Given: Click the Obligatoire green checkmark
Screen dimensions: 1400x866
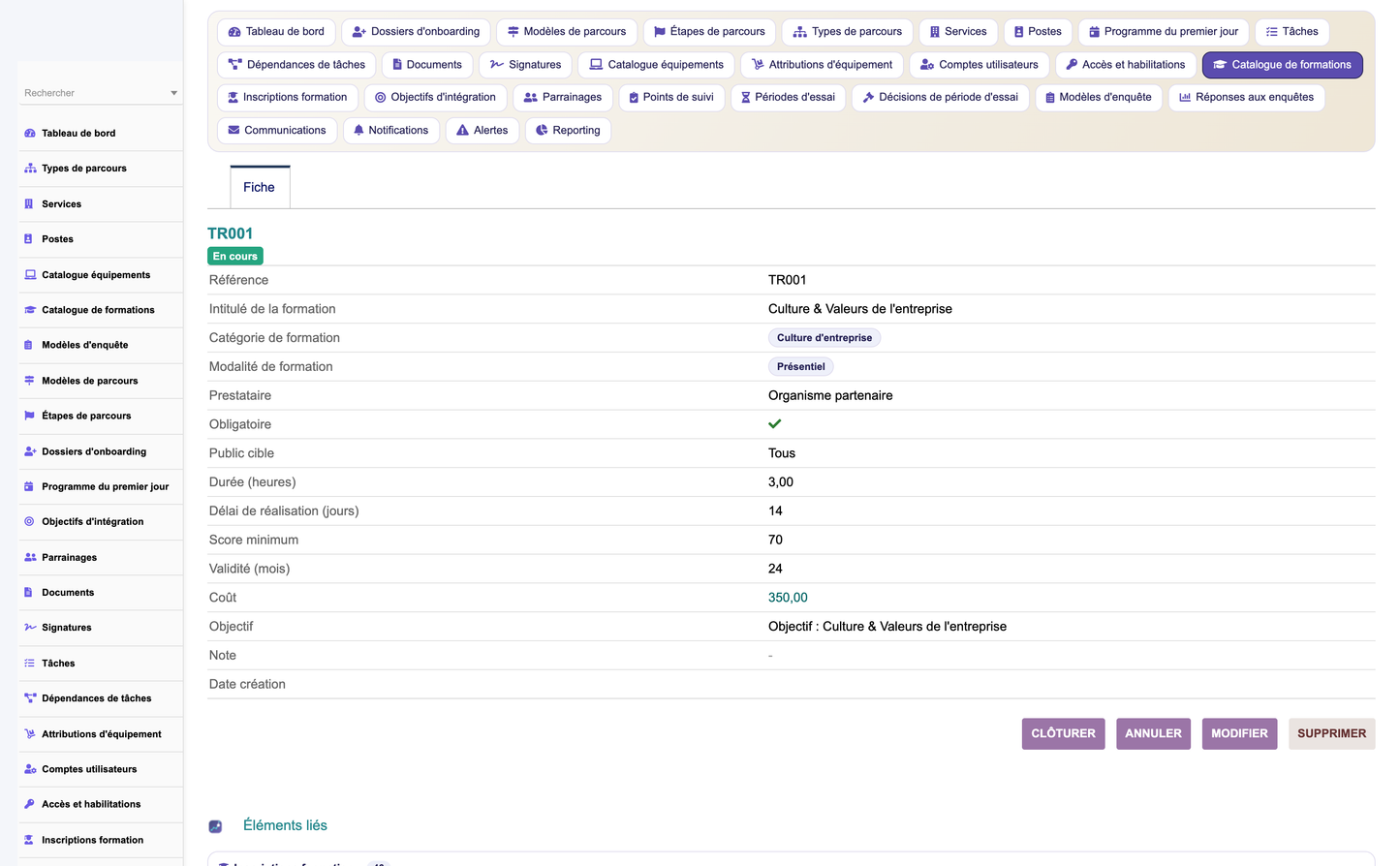Looking at the screenshot, I should pos(775,424).
